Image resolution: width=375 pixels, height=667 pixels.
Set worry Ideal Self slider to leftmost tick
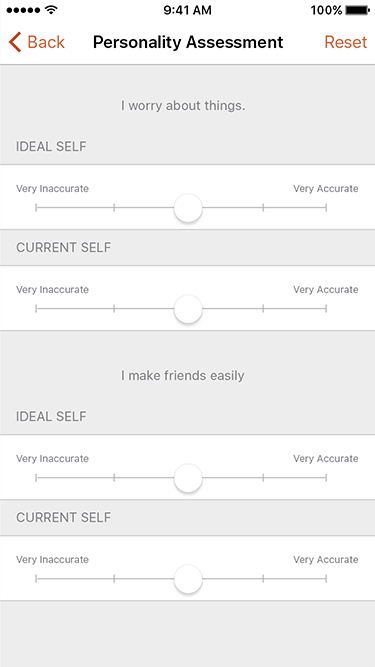tap(36, 208)
